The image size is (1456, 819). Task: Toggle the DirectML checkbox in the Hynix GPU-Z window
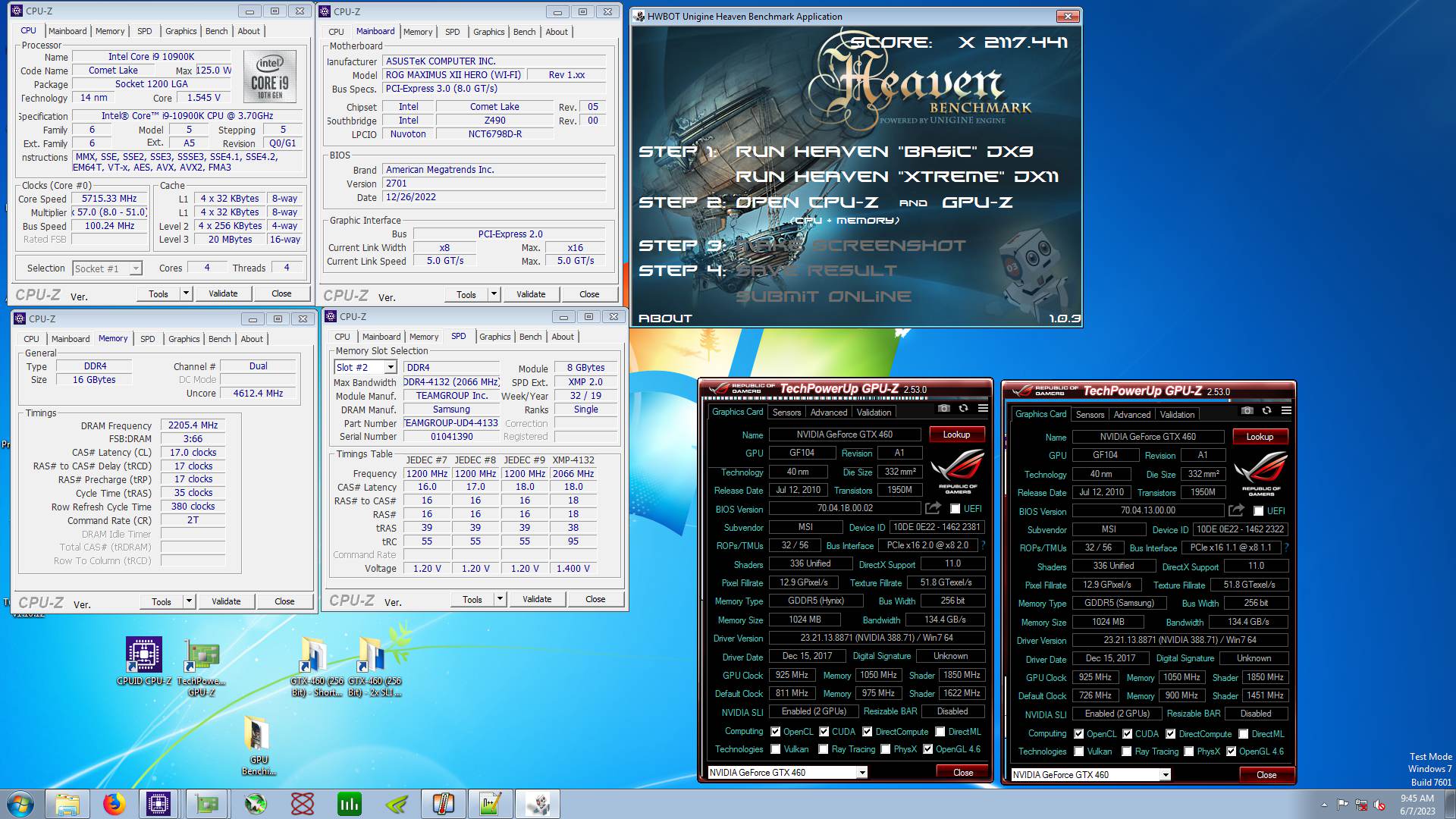tap(940, 732)
